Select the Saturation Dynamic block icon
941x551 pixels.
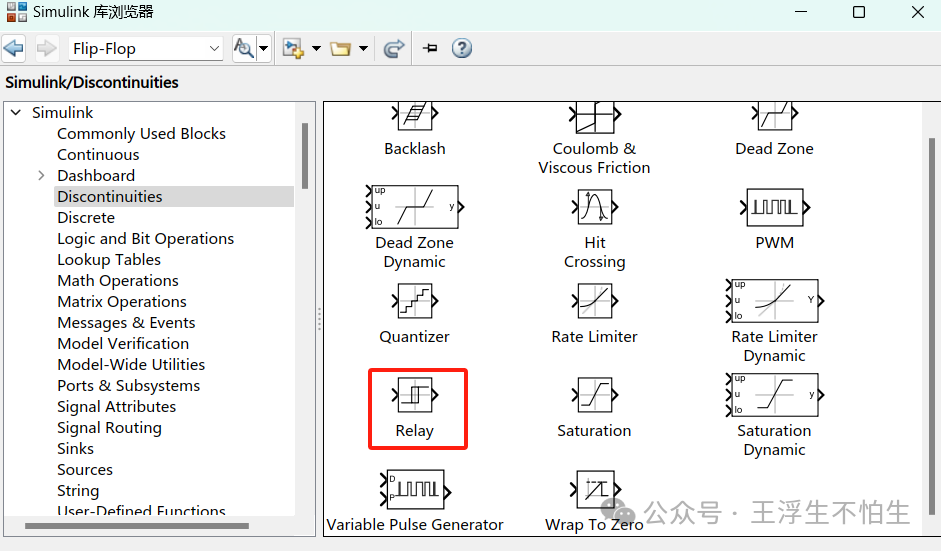pos(775,394)
